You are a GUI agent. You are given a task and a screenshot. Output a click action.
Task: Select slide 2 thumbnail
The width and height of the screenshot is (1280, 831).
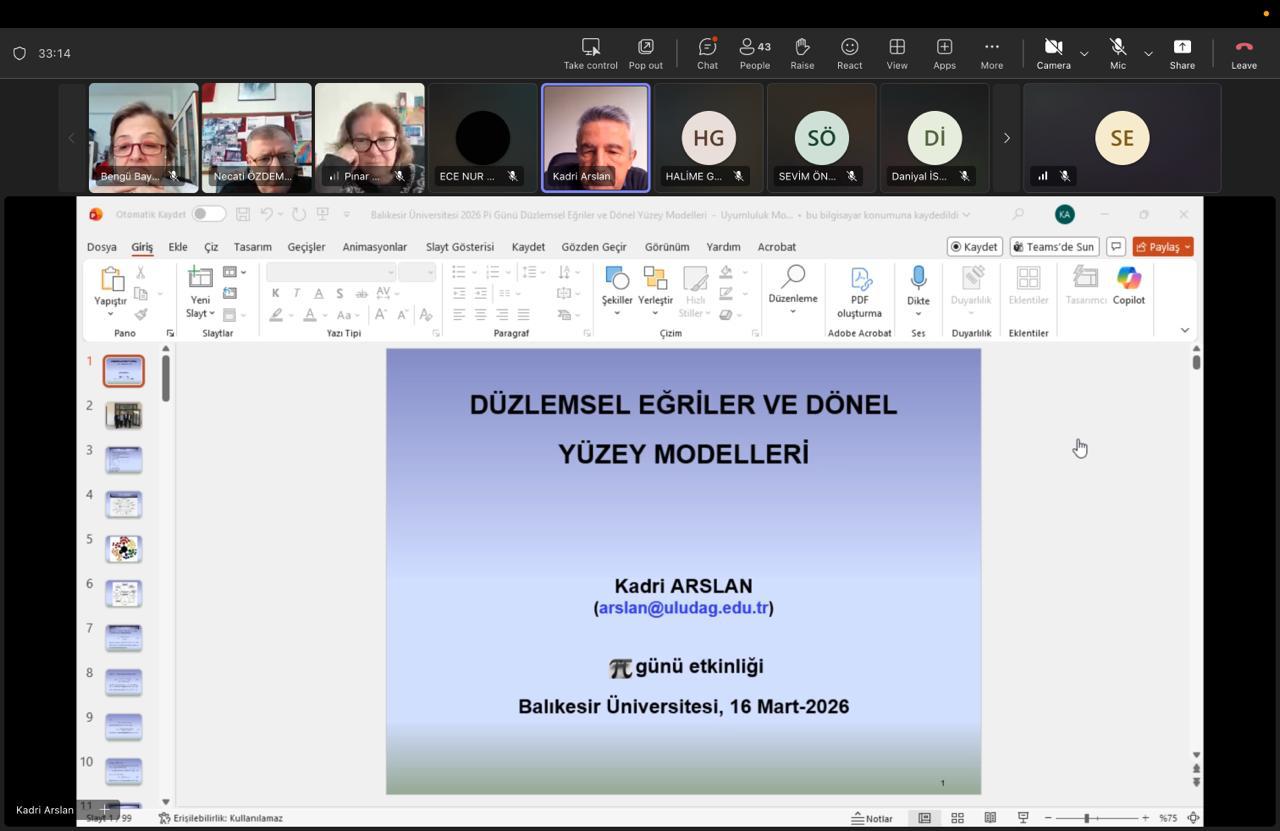tap(124, 415)
